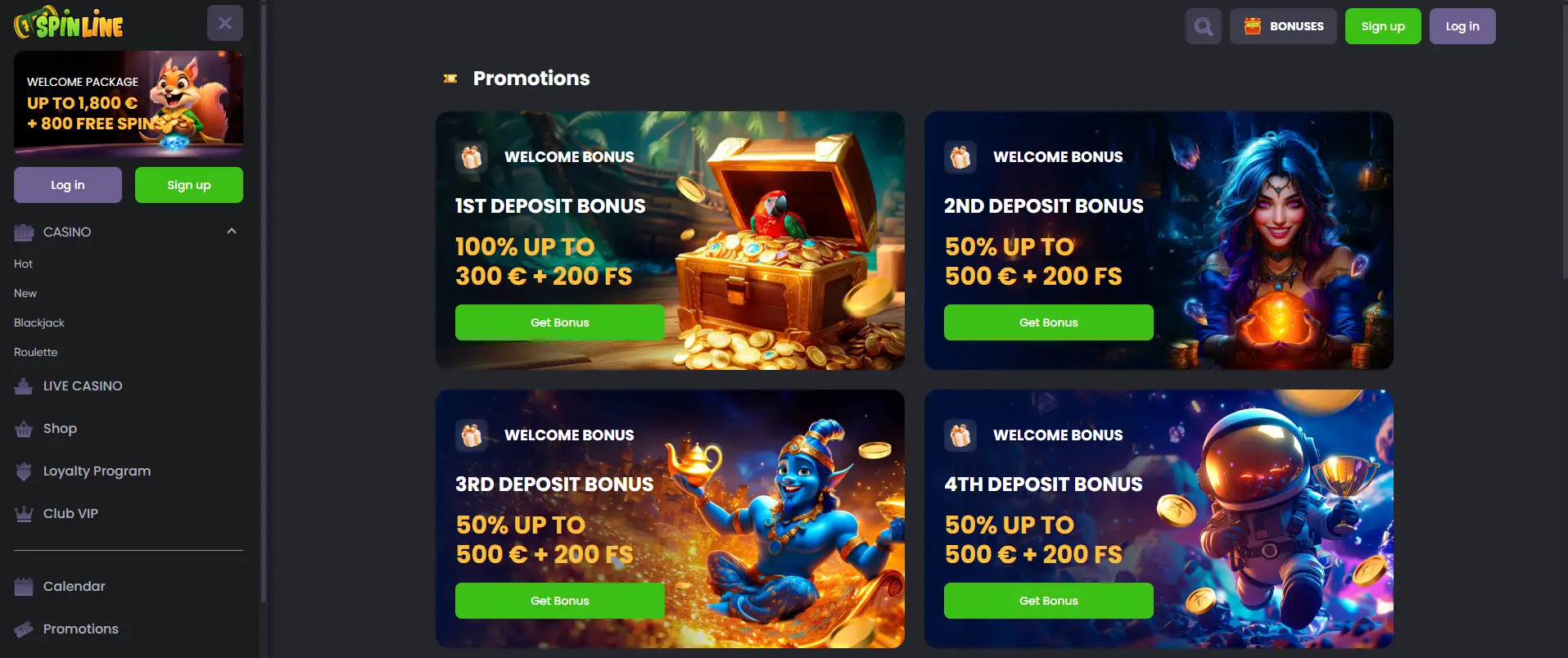Click the LIVE CASINO sidebar icon

coord(24,386)
